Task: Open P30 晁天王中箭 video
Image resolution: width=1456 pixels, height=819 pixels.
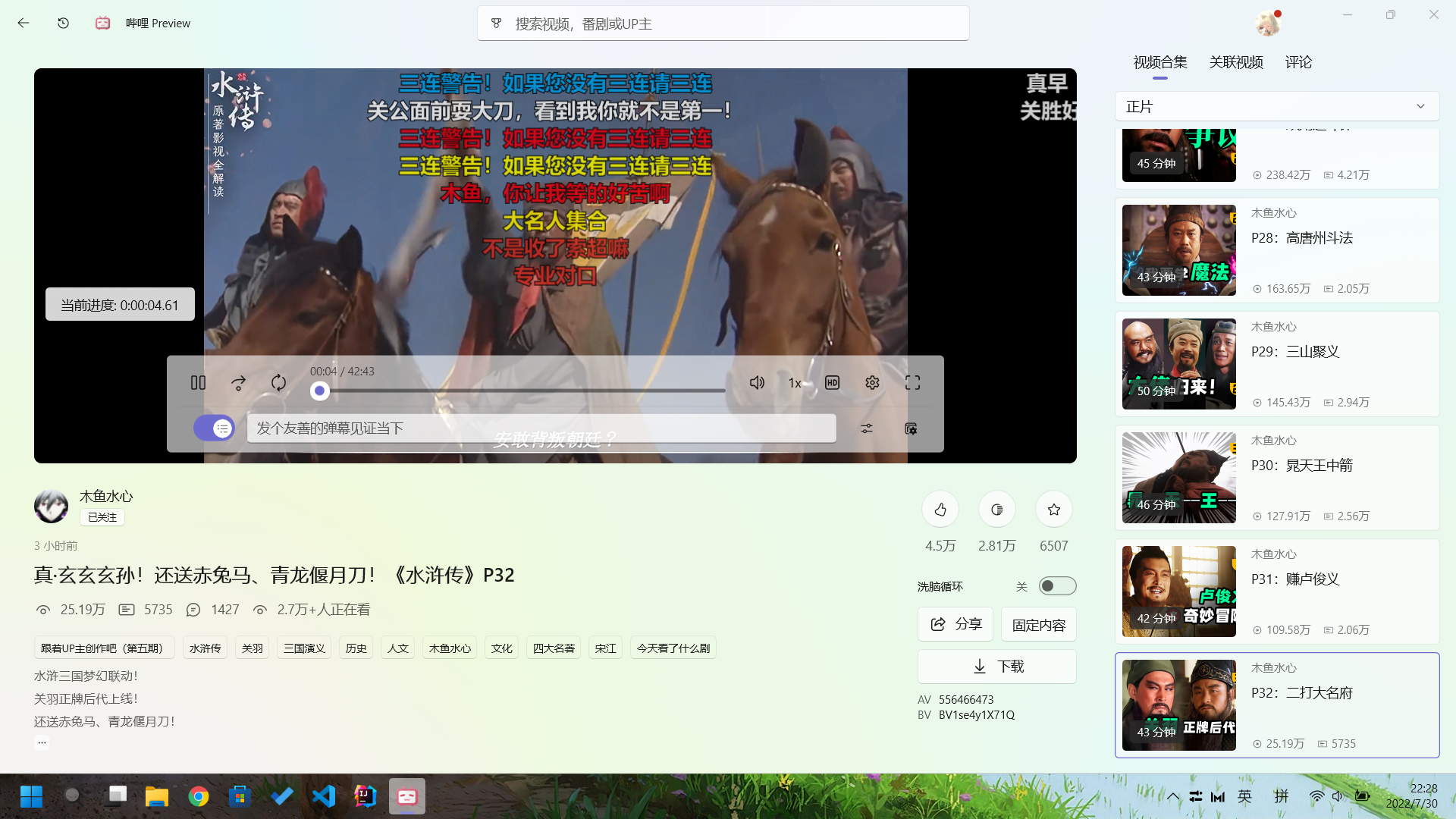Action: pyautogui.click(x=1277, y=478)
